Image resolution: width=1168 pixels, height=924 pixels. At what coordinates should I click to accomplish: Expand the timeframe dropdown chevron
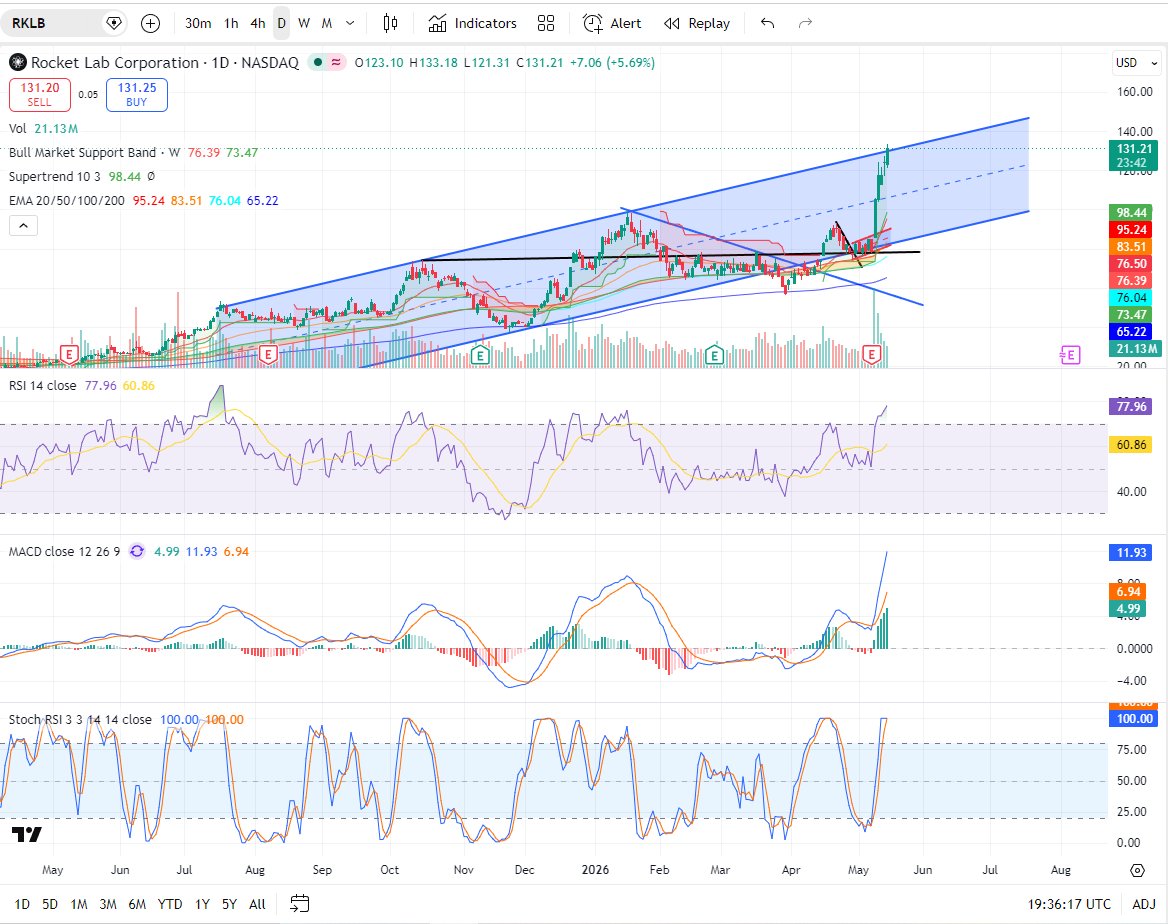point(350,23)
